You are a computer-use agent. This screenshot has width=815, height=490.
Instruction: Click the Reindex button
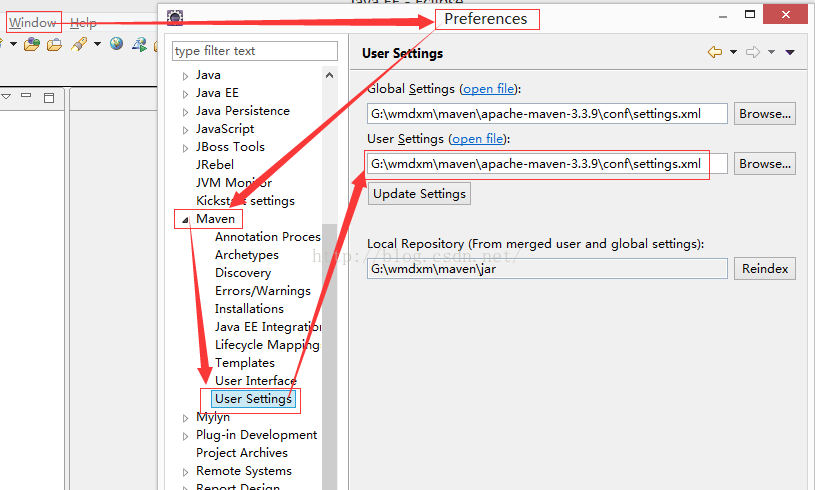765,269
